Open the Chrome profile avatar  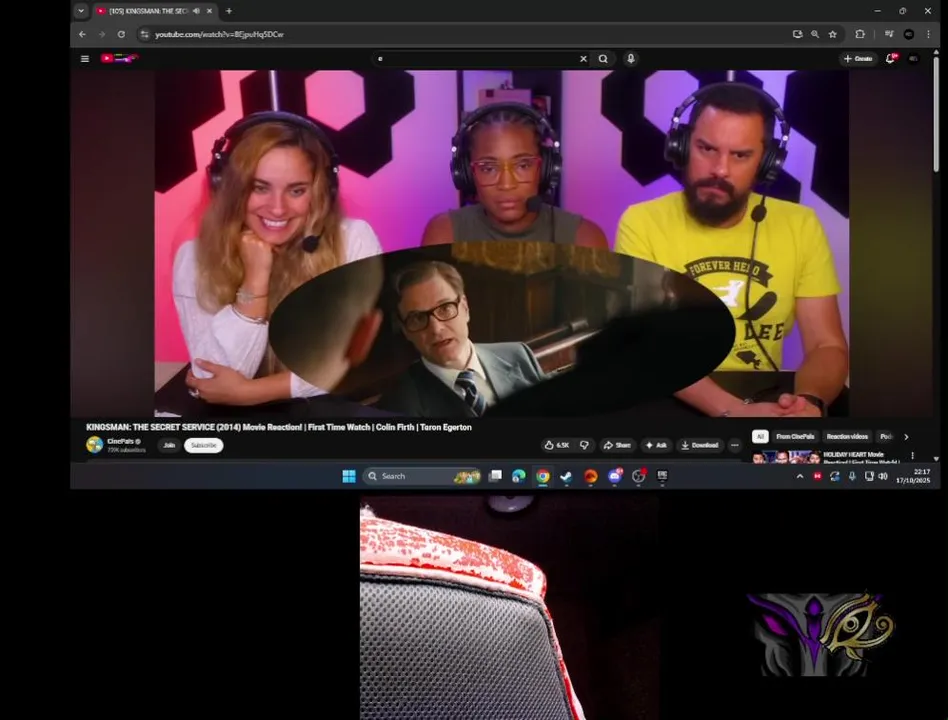909,34
